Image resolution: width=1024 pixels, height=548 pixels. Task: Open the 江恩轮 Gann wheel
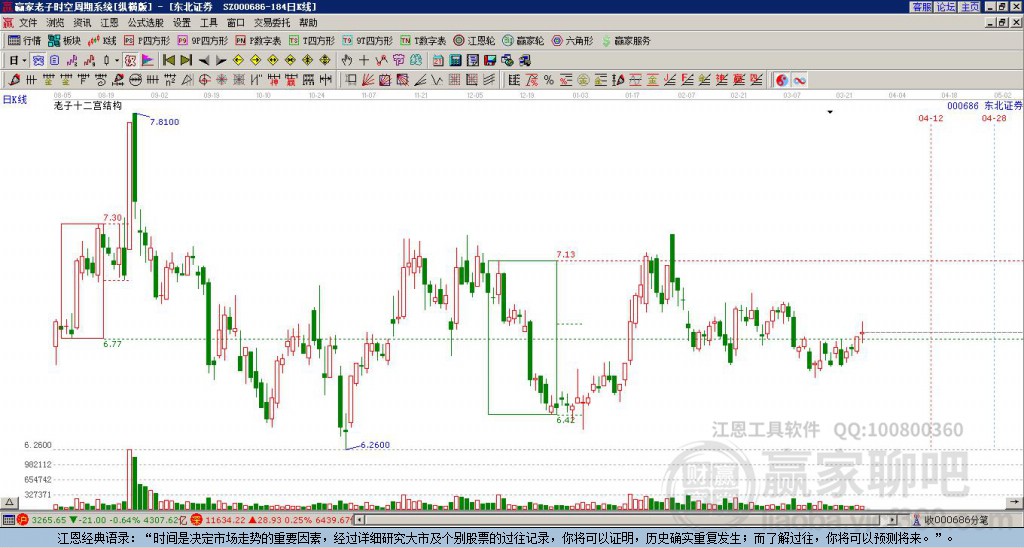pyautogui.click(x=474, y=40)
